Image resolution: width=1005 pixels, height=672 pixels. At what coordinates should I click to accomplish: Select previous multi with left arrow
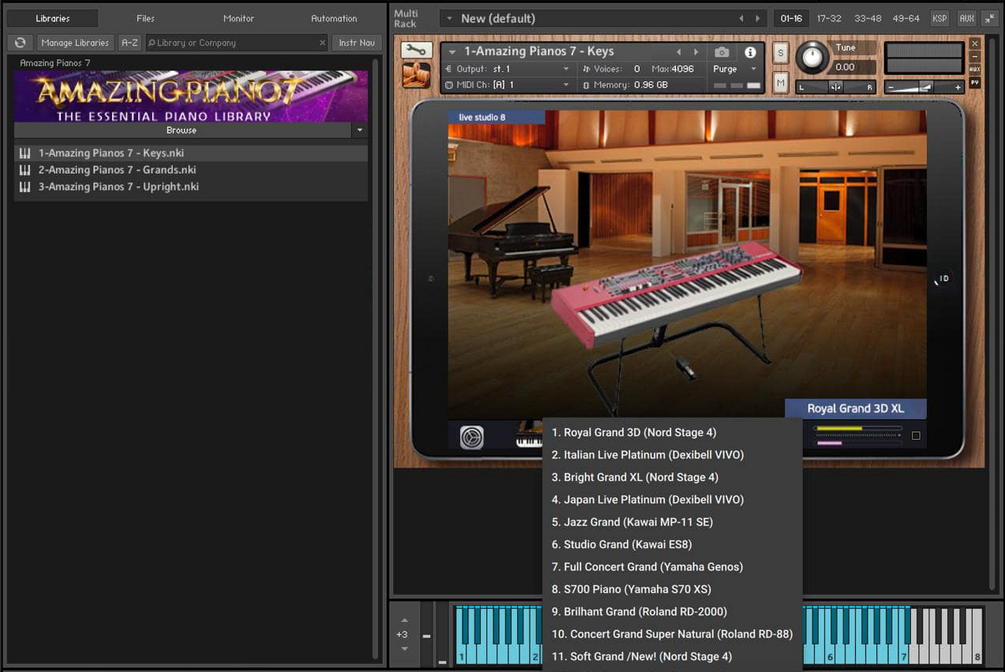pos(742,19)
